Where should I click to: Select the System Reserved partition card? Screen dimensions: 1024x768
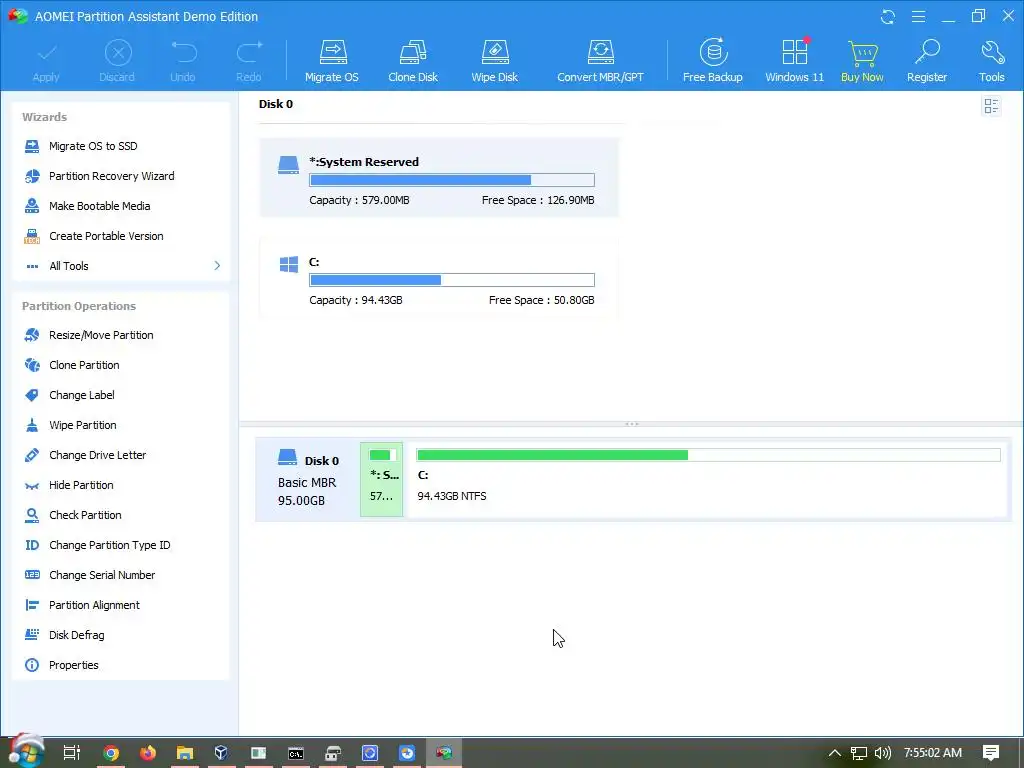point(439,178)
